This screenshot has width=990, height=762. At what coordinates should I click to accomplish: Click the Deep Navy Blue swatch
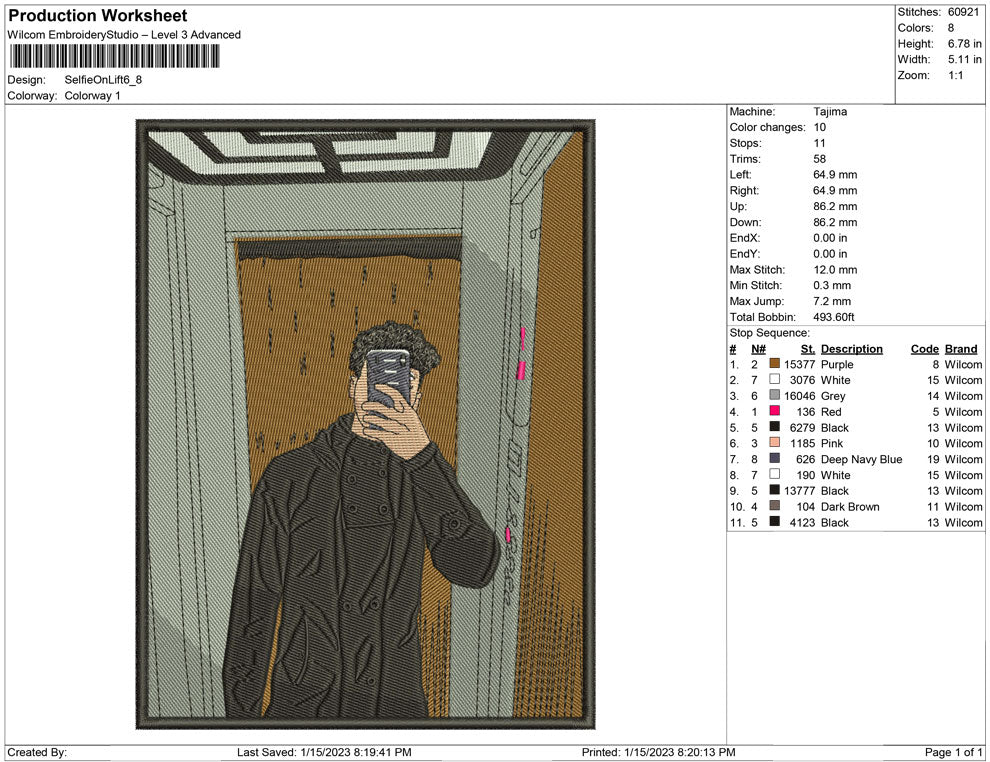[775, 458]
